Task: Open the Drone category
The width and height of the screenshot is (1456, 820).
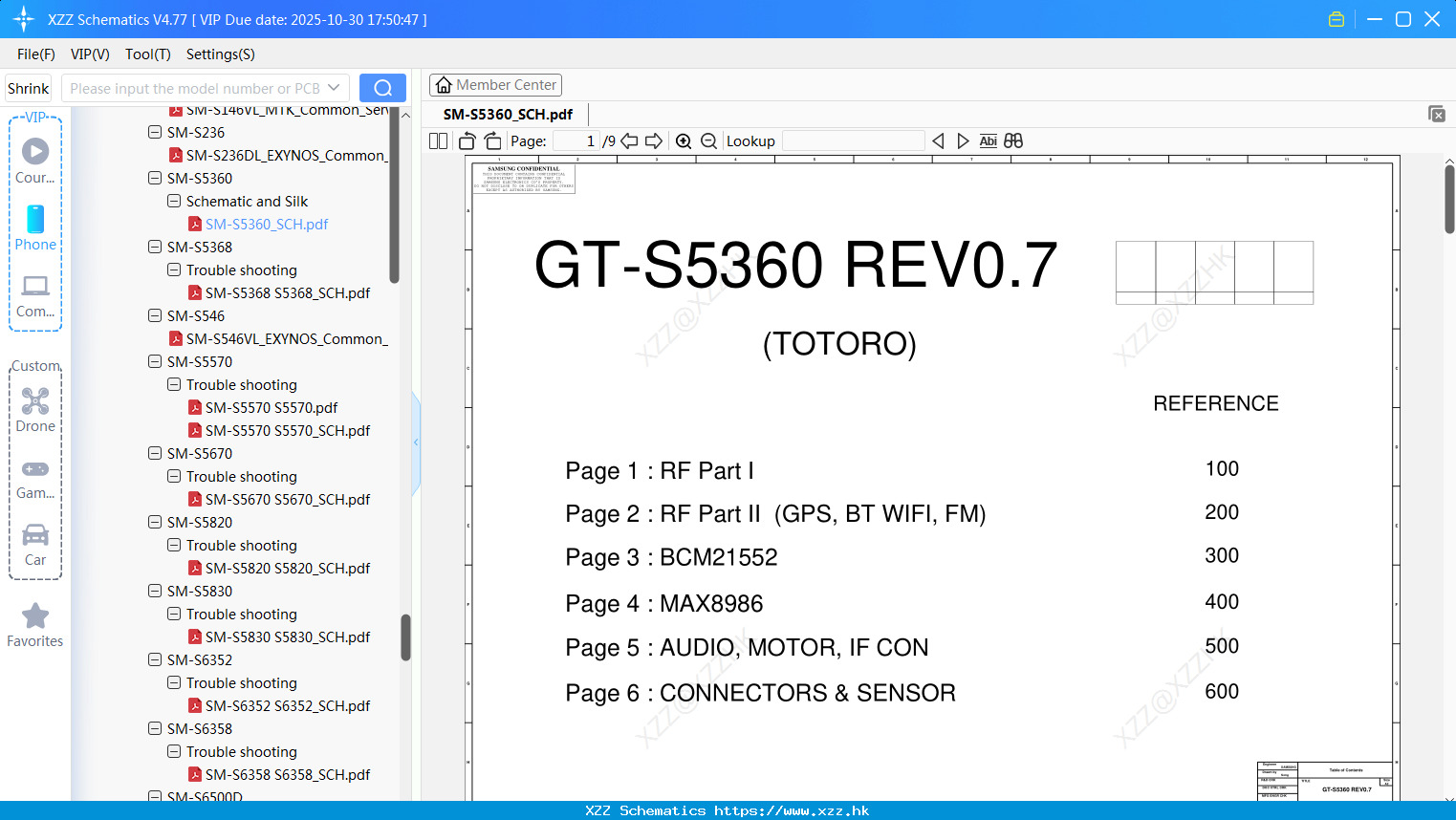Action: point(35,410)
